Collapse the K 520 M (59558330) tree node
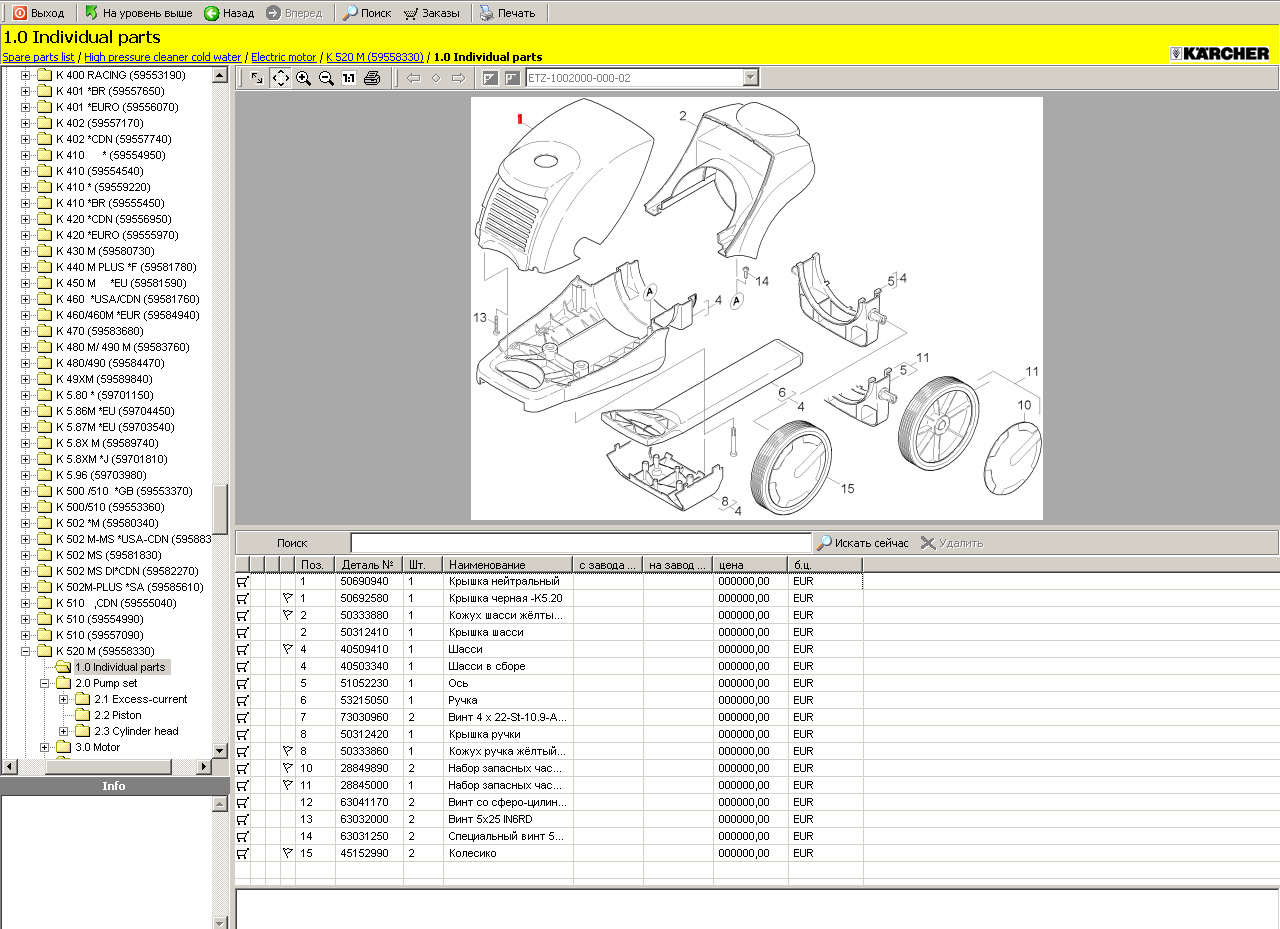 [25, 651]
